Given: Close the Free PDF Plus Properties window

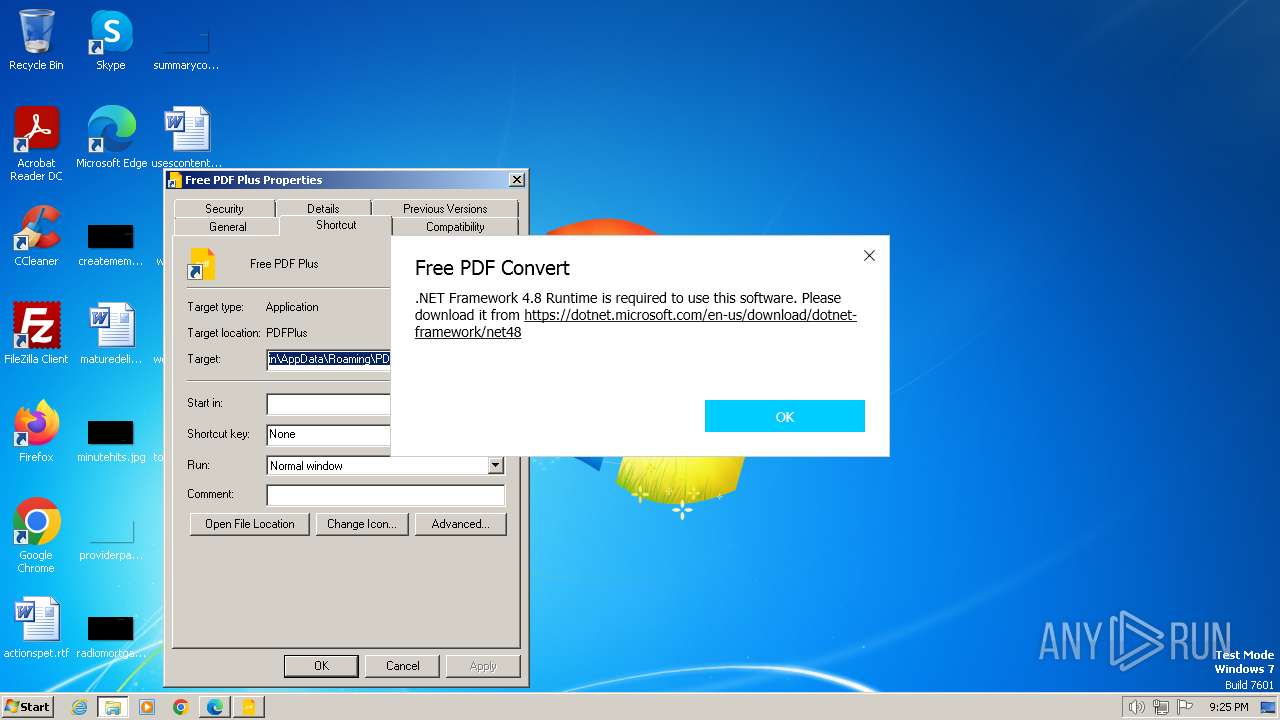Looking at the screenshot, I should click(x=516, y=180).
